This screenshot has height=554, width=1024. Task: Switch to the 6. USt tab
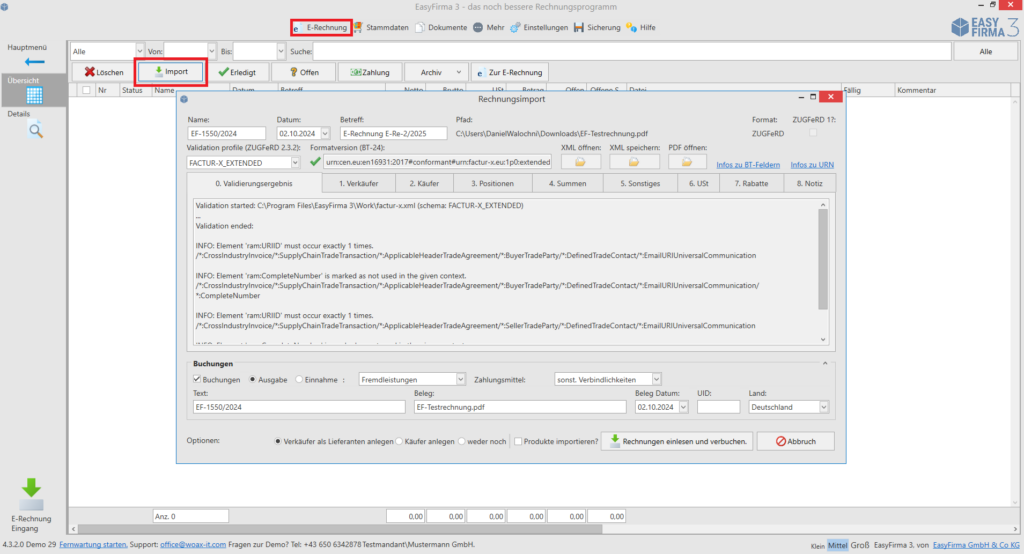pos(699,184)
